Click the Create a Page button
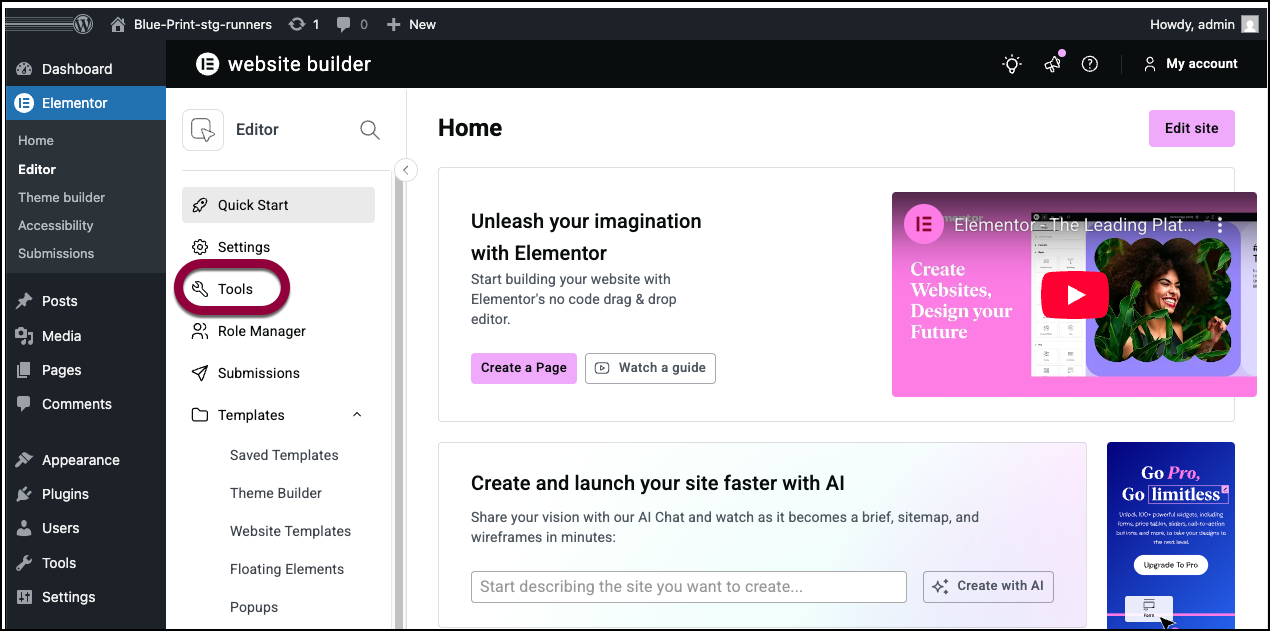Image resolution: width=1270 pixels, height=631 pixels. pos(523,368)
